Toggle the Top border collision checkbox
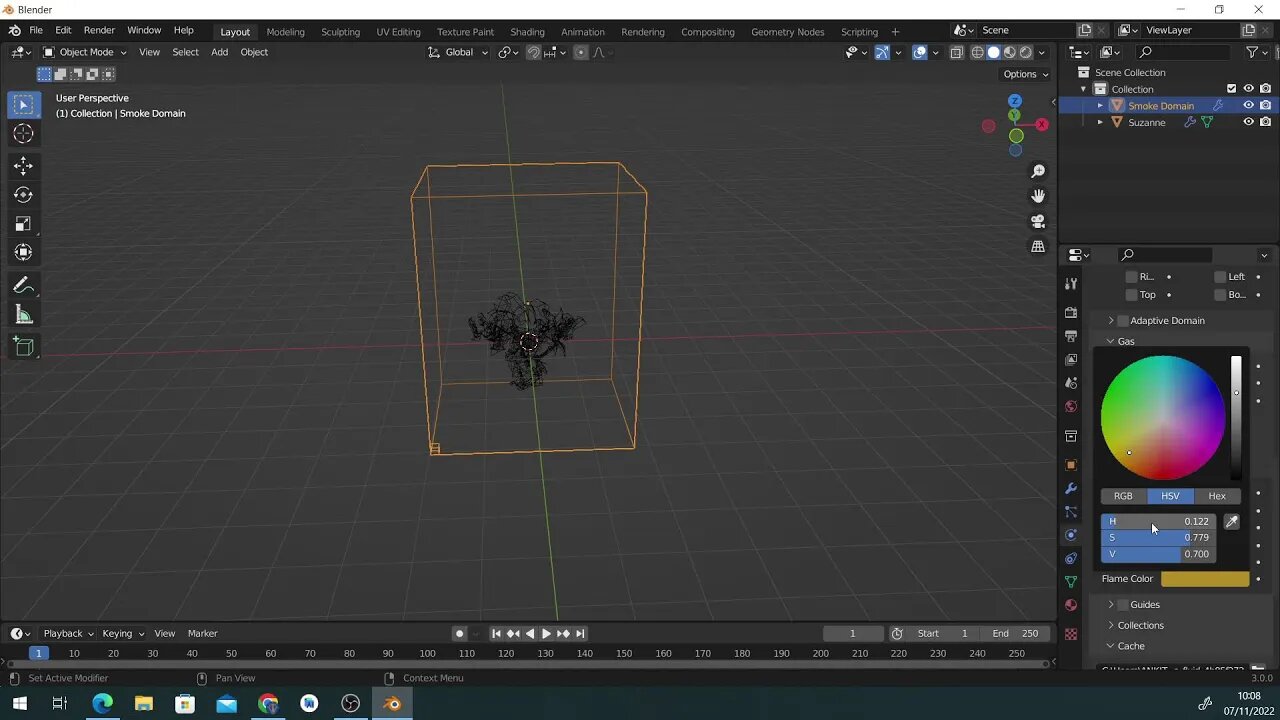 1131,295
